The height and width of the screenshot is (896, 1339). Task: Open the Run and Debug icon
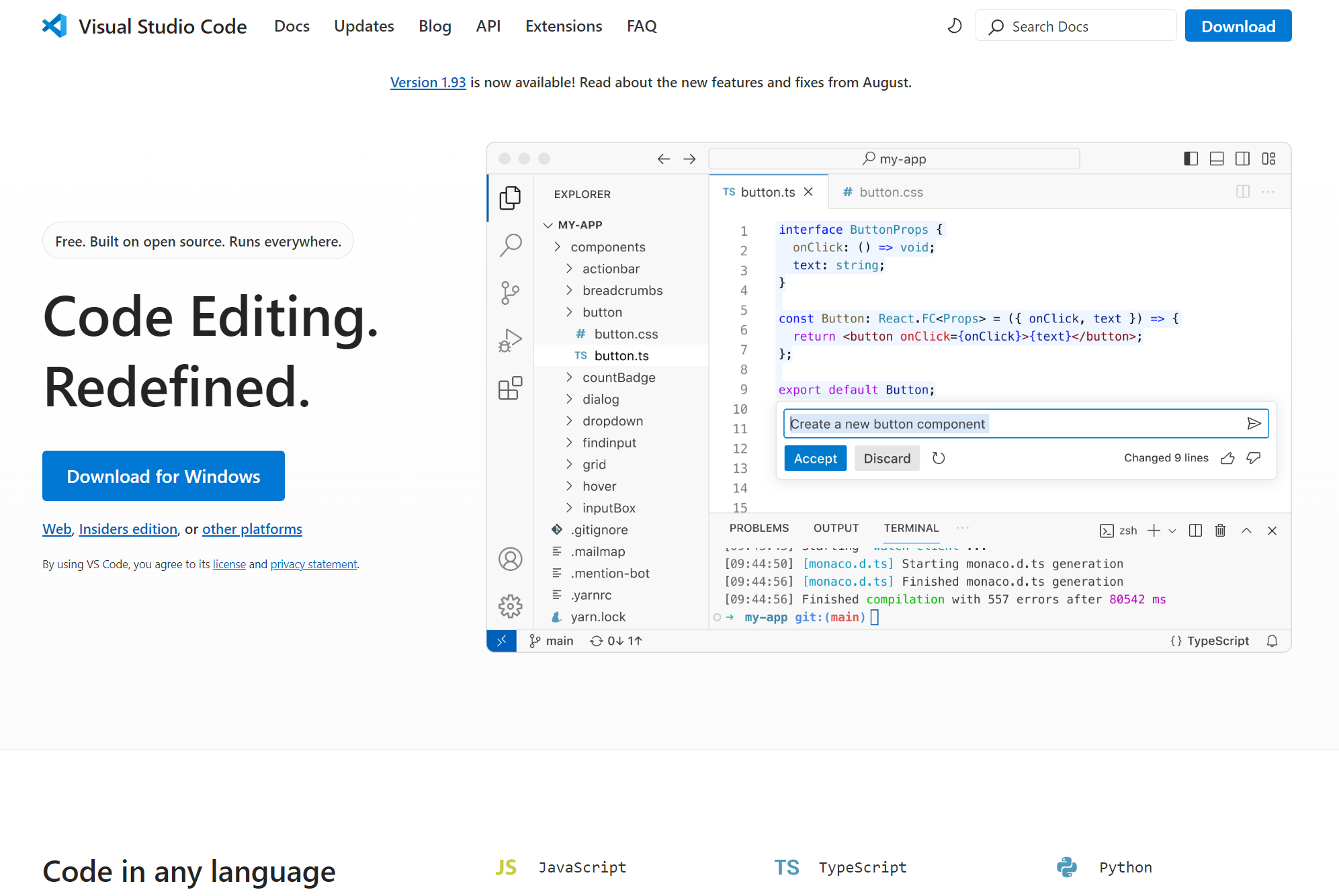pyautogui.click(x=510, y=341)
